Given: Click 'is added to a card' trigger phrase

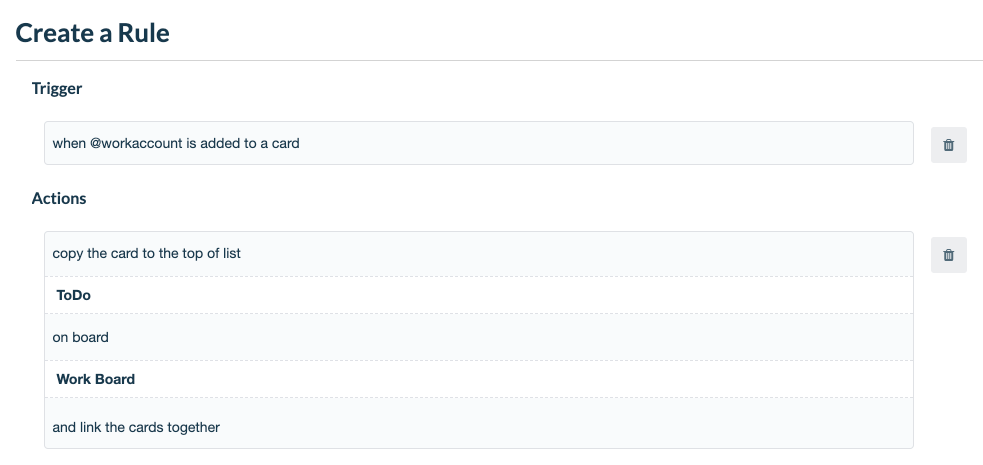Looking at the screenshot, I should point(243,144).
